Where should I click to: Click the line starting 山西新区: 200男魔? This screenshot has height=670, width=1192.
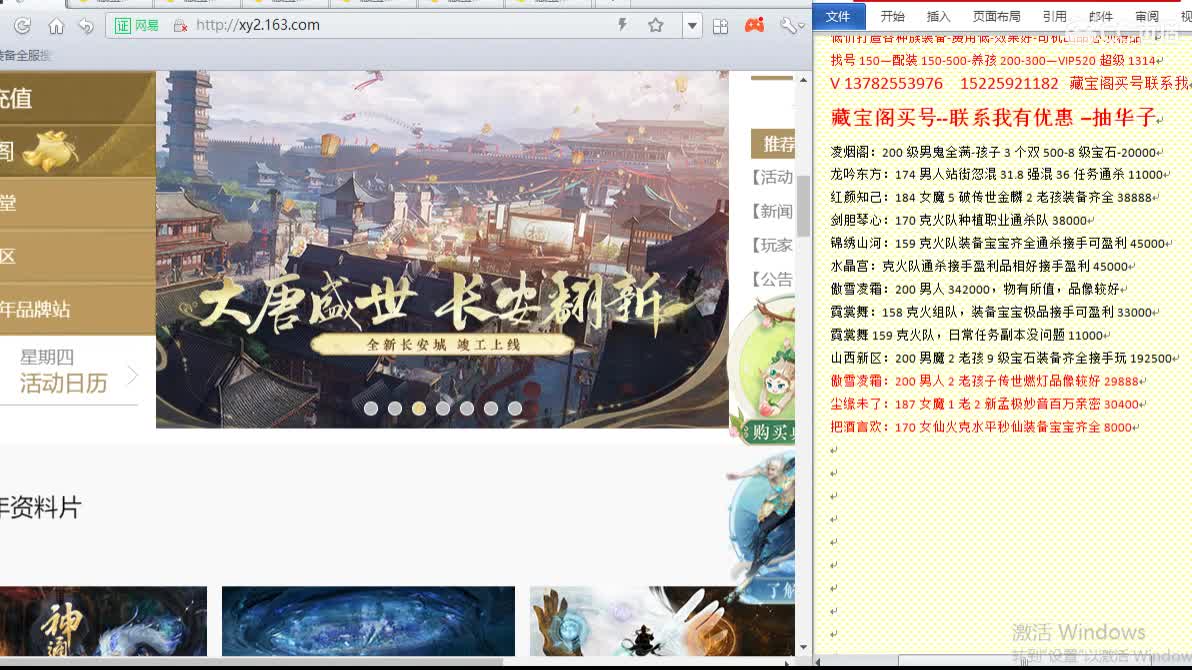[x=1003, y=357]
